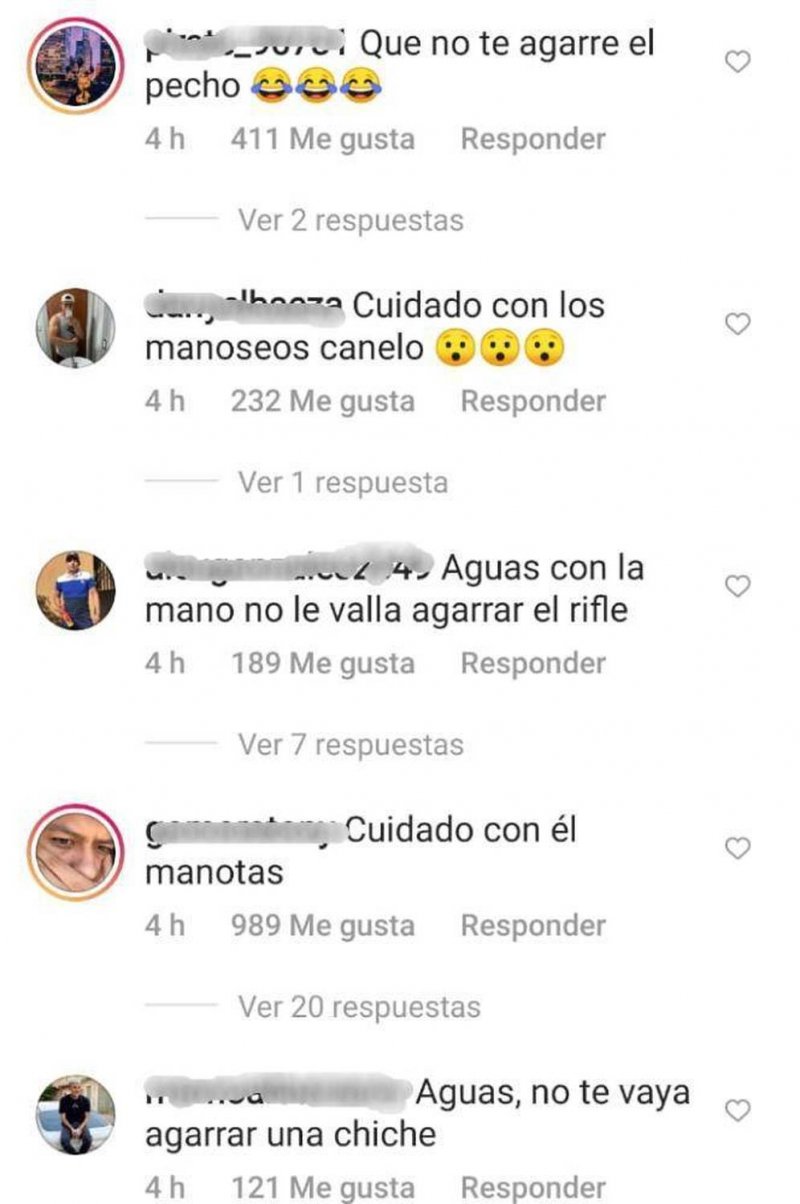Click Responder on the 121 likes comment
This screenshot has height=1204, width=800.
533,1187
